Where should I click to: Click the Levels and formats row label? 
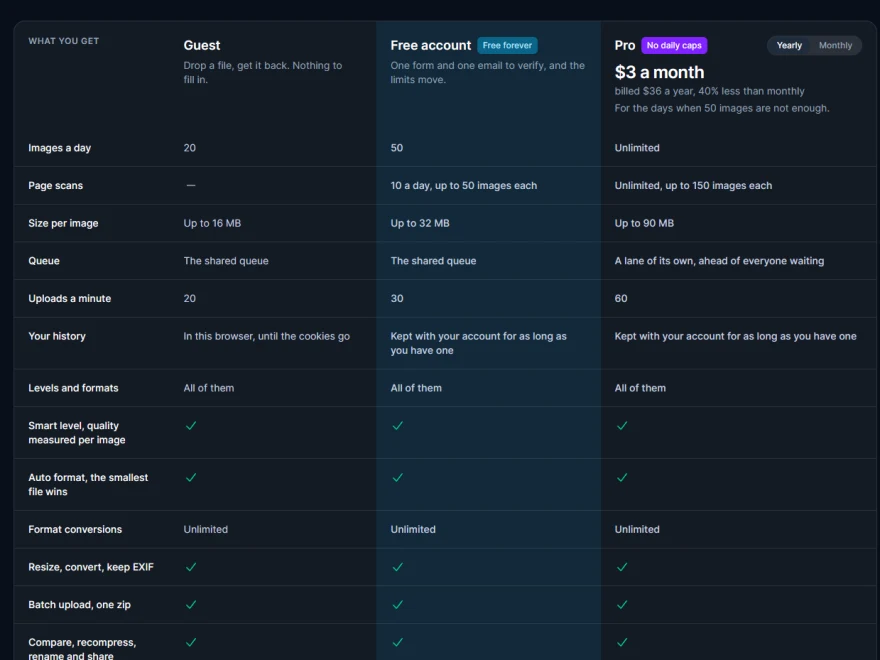74,388
